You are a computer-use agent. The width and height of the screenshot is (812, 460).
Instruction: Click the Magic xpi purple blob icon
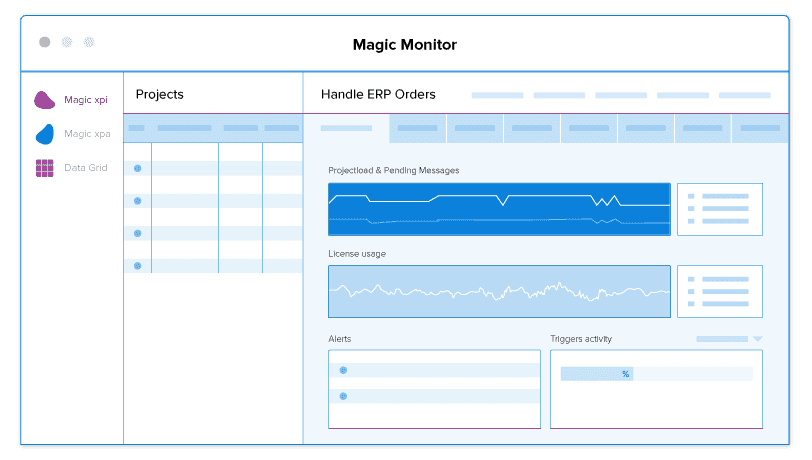[45, 100]
